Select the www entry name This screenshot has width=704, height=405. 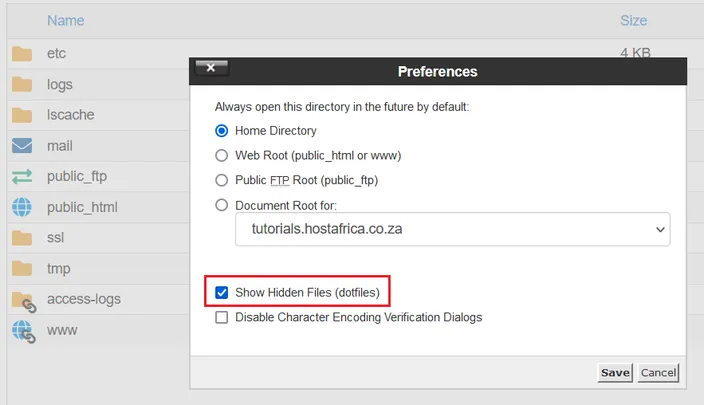62,330
